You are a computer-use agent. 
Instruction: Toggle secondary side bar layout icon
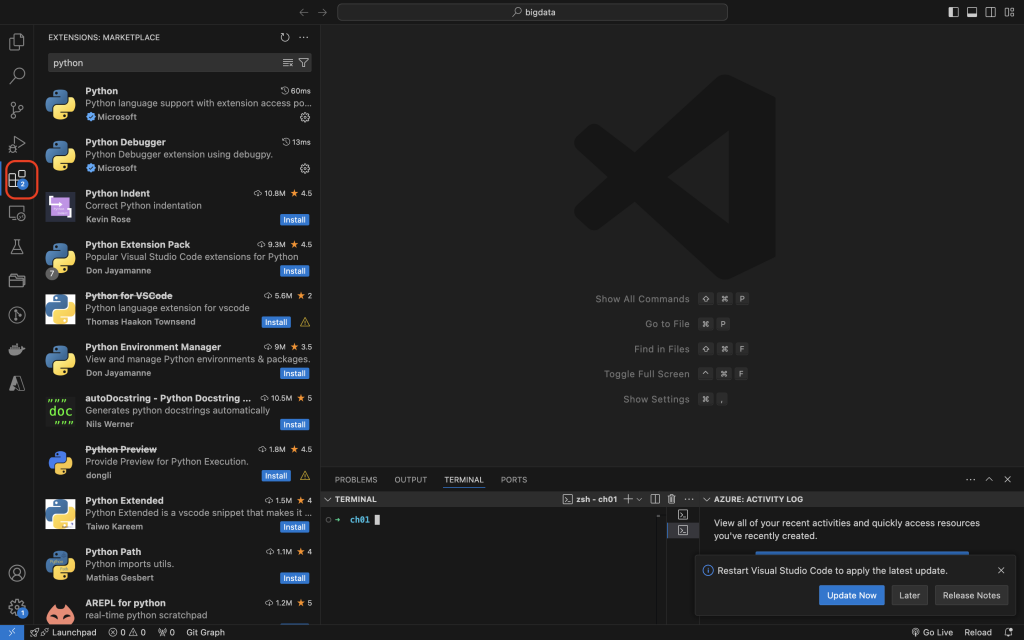[x=991, y=12]
